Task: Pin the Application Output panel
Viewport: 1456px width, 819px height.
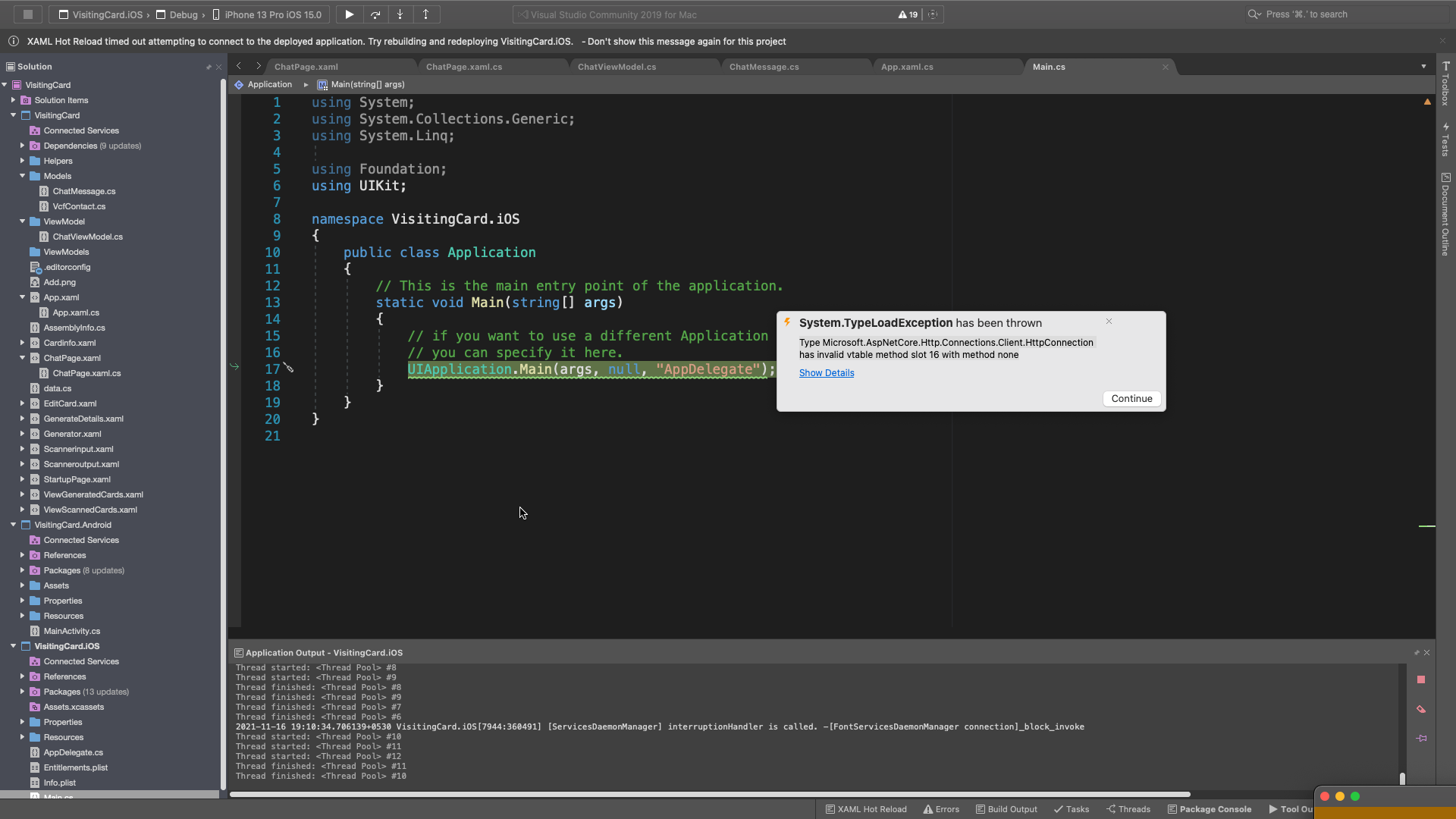Action: [1417, 653]
